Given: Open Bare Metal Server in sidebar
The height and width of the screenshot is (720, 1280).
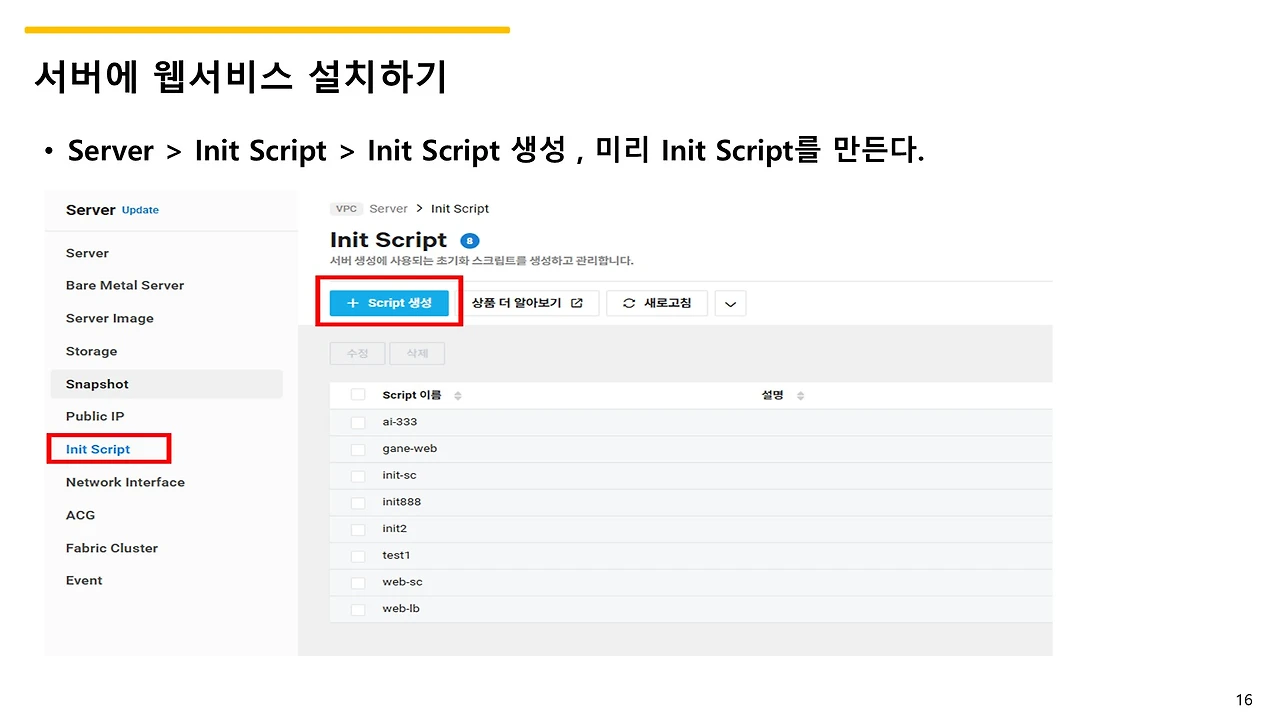Looking at the screenshot, I should point(125,285).
